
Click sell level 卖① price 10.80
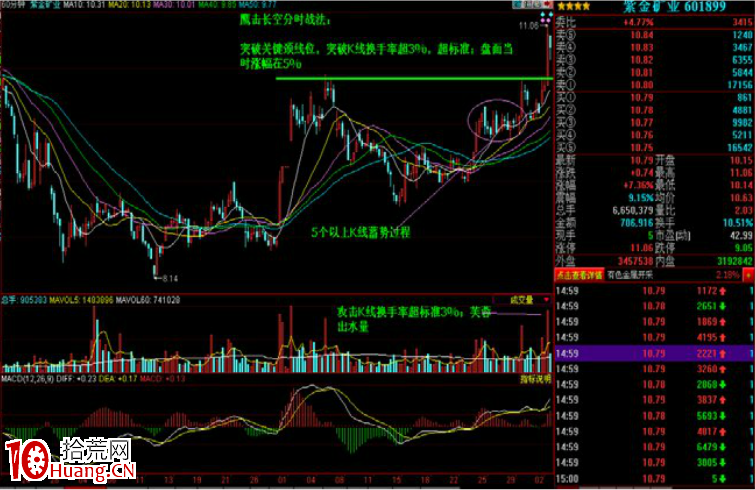(x=642, y=85)
